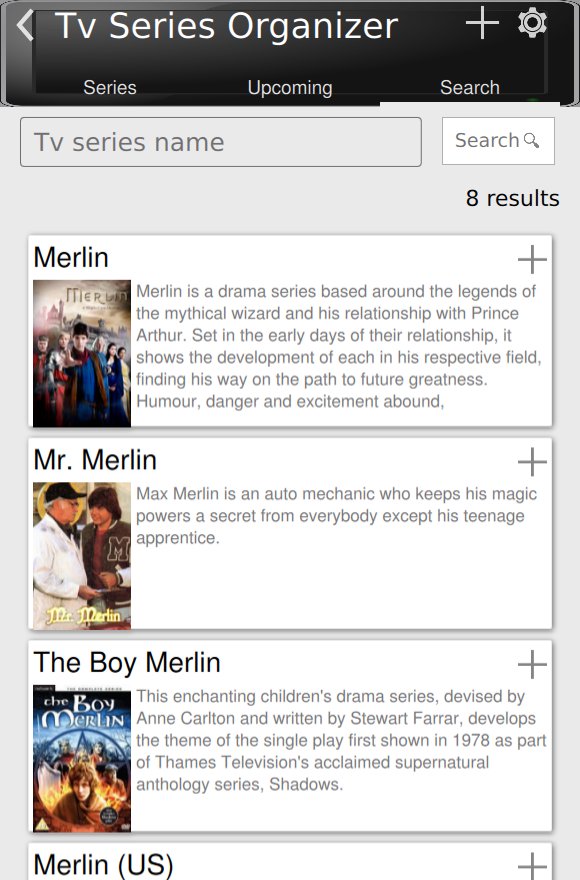This screenshot has width=580, height=880.
Task: Click the Merlin title text
Action: [71, 258]
